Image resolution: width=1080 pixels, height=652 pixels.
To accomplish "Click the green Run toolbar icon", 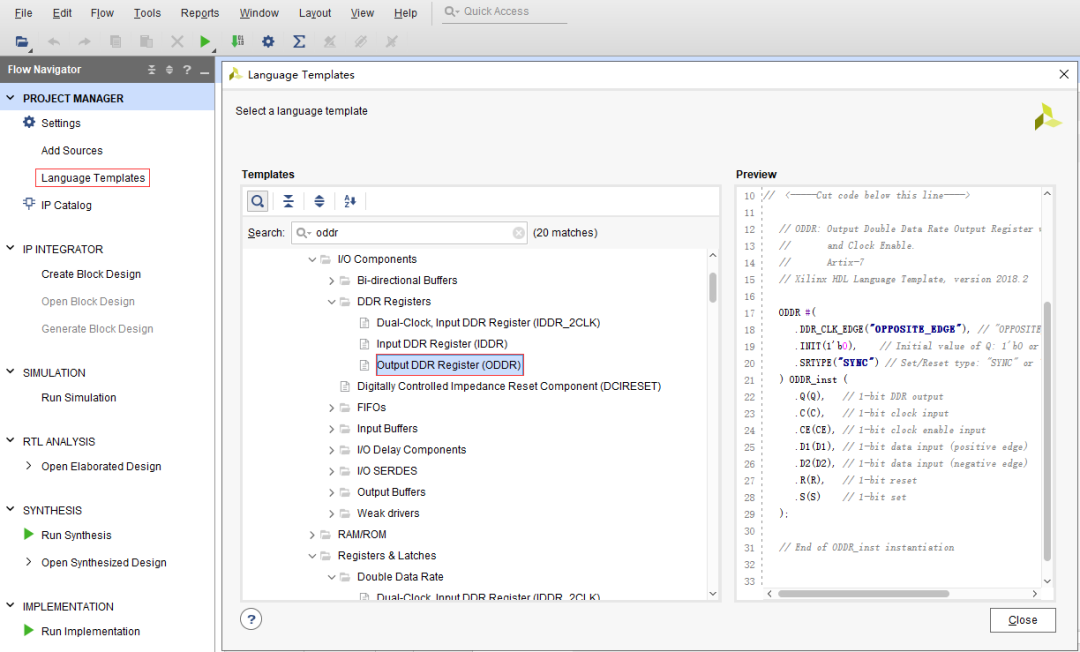I will click(204, 42).
